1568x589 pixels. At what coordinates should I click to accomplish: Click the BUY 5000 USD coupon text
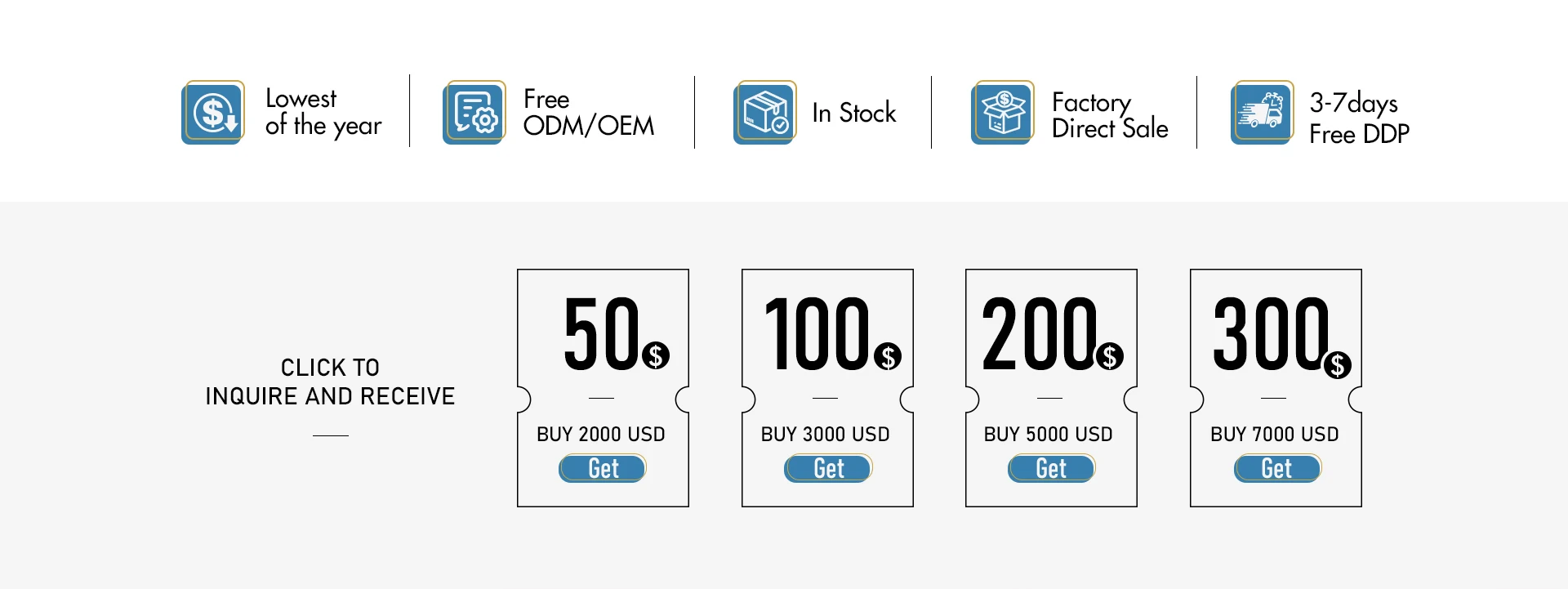(x=1048, y=434)
